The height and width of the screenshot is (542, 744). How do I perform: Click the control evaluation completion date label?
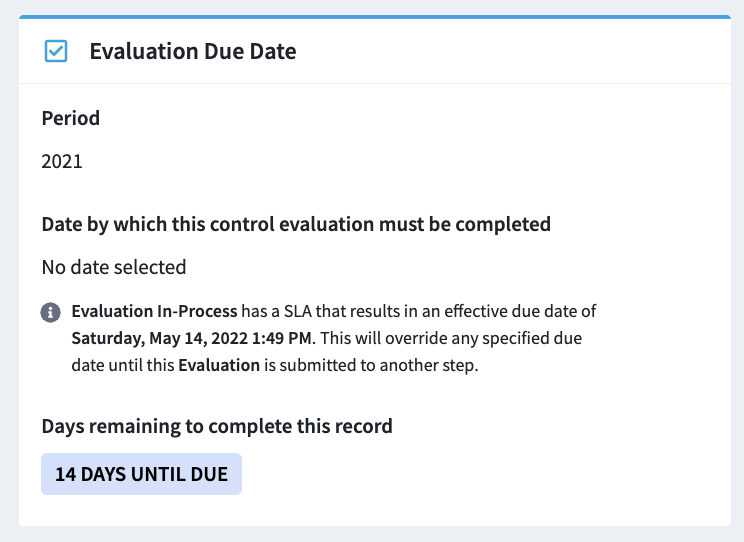click(296, 224)
